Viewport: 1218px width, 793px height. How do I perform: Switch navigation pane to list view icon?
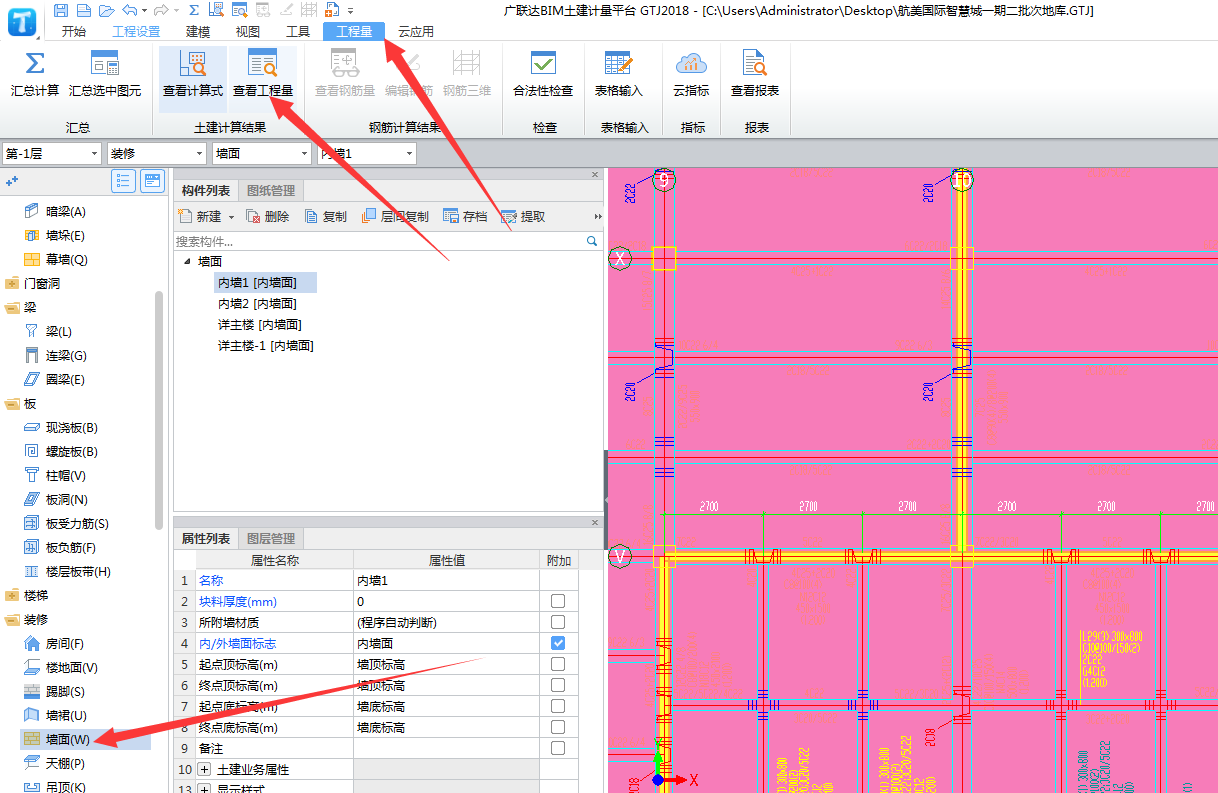(124, 181)
